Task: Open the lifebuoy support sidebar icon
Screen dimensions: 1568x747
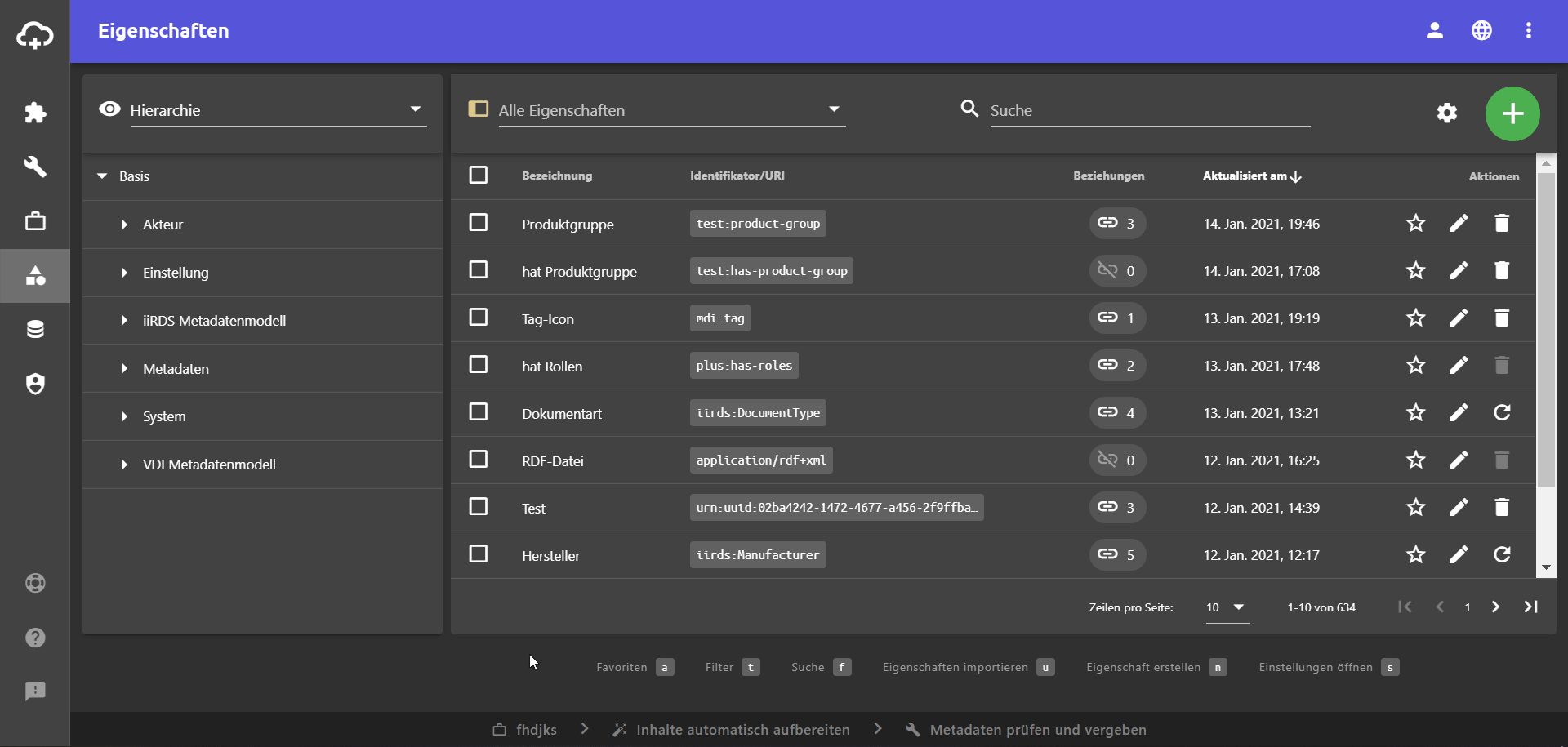Action: [x=35, y=583]
